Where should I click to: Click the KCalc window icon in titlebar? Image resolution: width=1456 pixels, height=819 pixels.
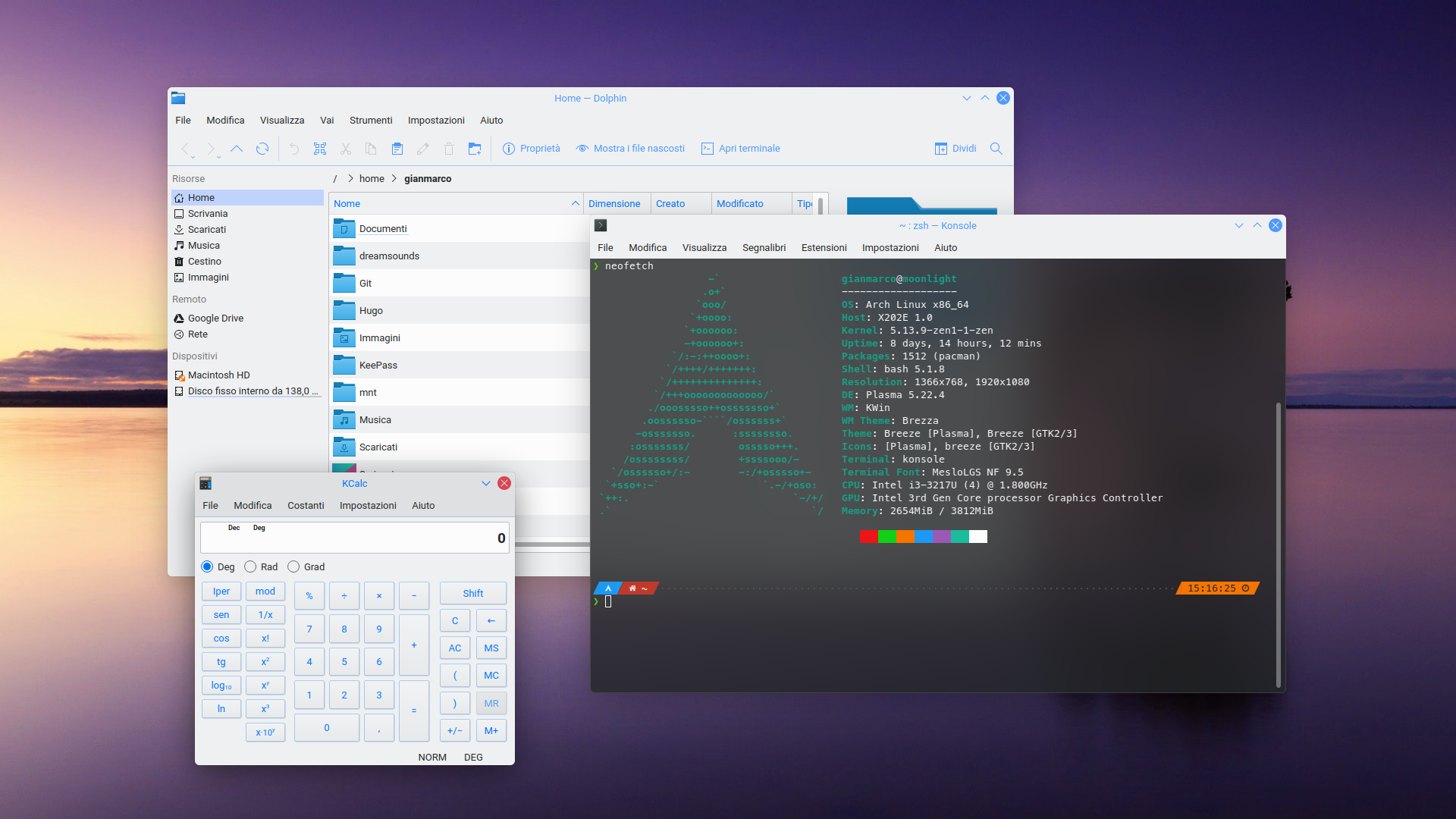206,483
